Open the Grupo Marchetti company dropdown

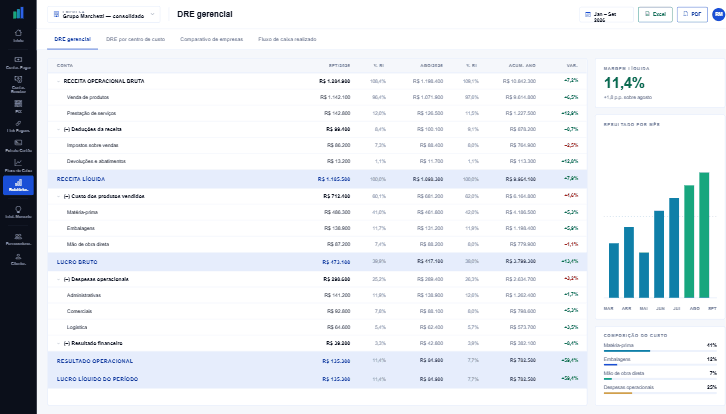click(x=104, y=14)
